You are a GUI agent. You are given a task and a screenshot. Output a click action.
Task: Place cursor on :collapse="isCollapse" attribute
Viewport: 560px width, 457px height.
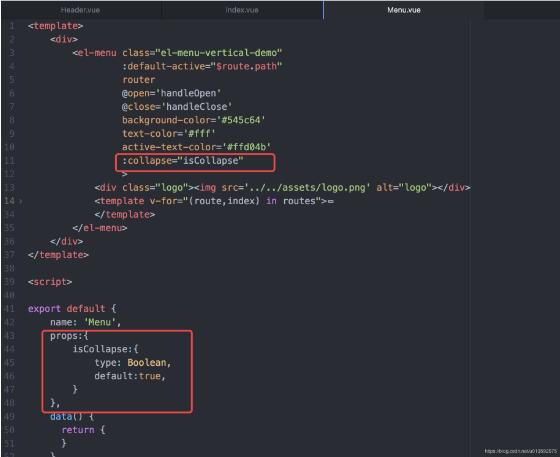coord(182,161)
